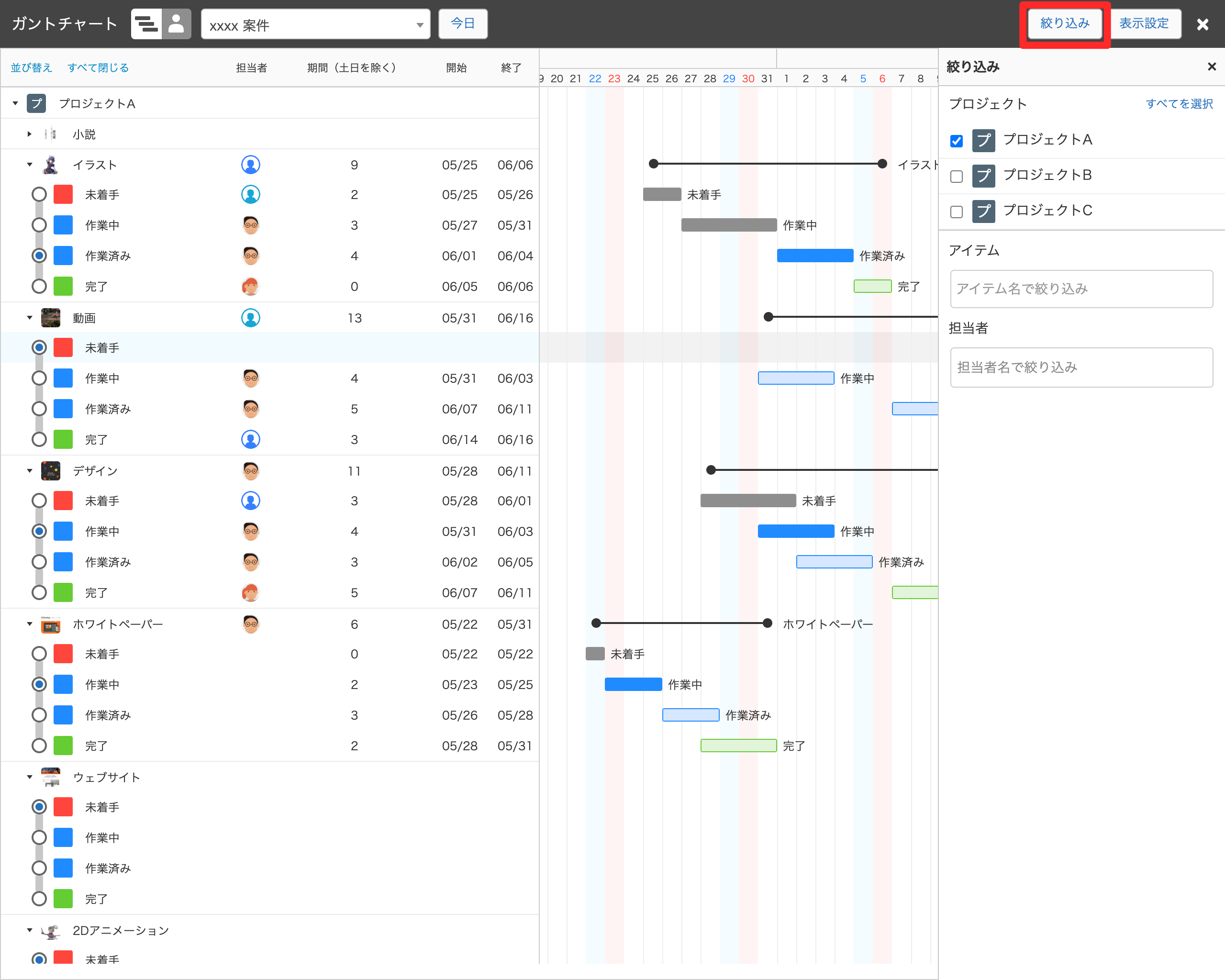Image resolution: width=1225 pixels, height=980 pixels.
Task: Close the 絞り込み filter panel
Action: tap(1212, 67)
